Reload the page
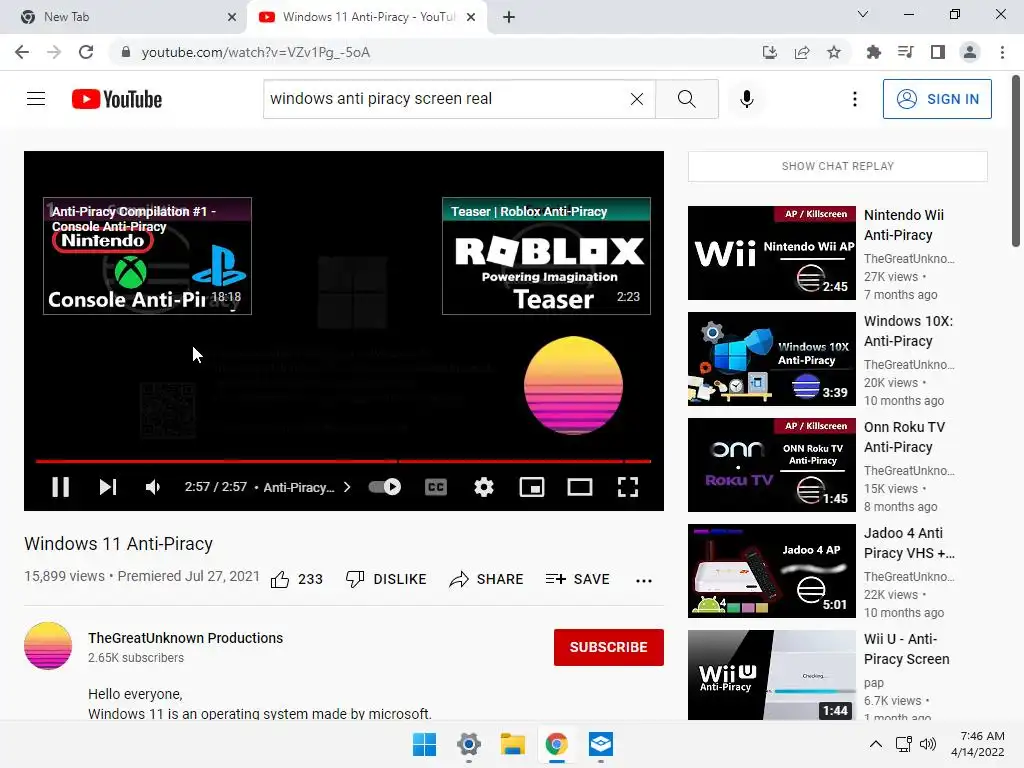The height and width of the screenshot is (768, 1024). point(86,52)
